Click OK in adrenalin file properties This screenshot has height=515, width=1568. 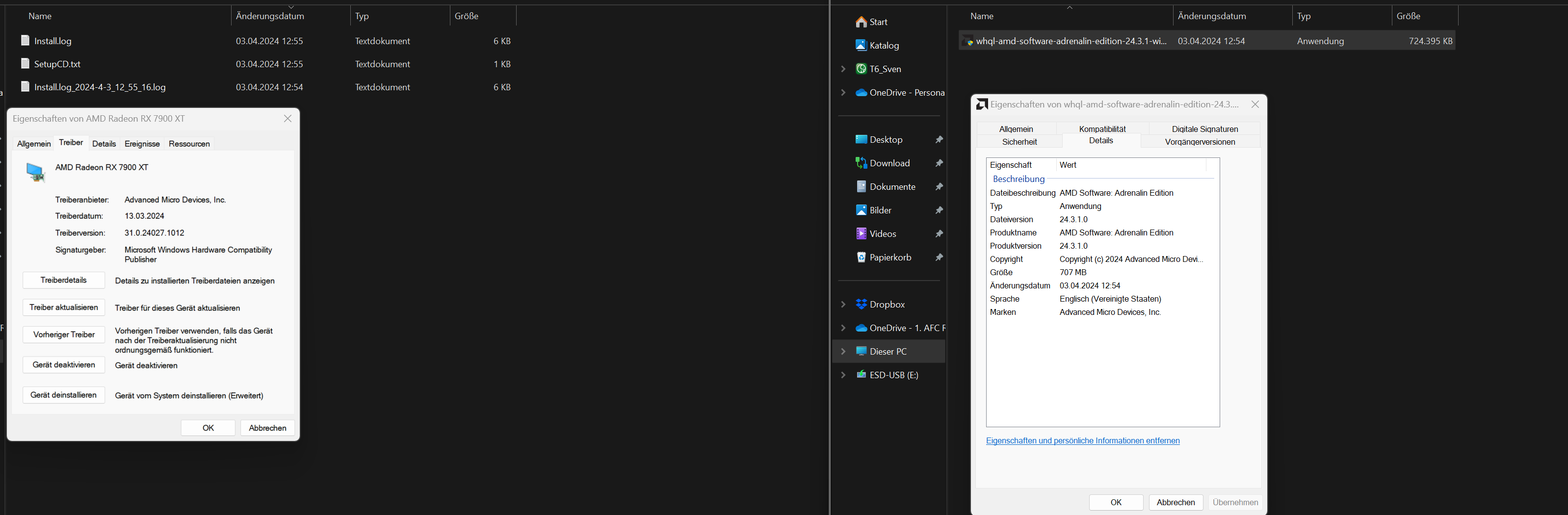coord(1116,502)
